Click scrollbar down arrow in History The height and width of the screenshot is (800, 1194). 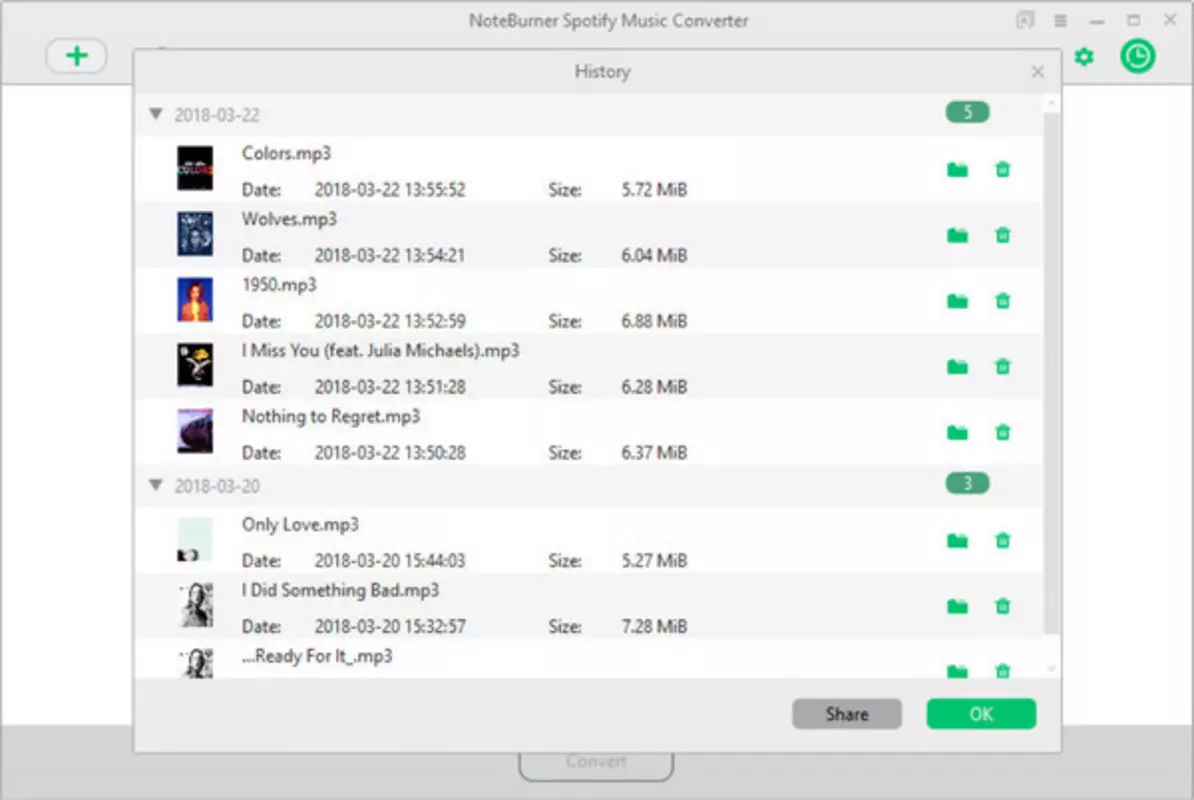click(x=1051, y=668)
